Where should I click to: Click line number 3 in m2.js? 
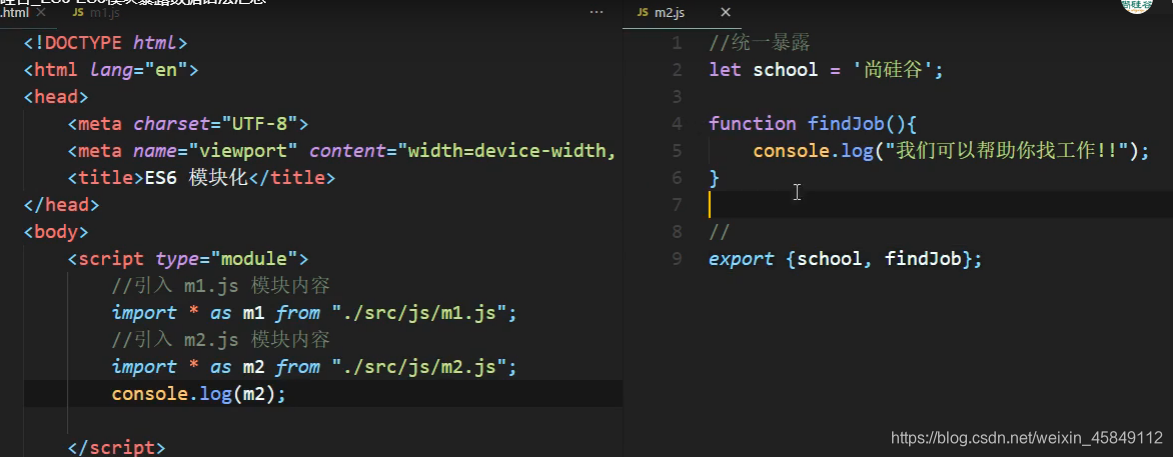[x=676, y=97]
